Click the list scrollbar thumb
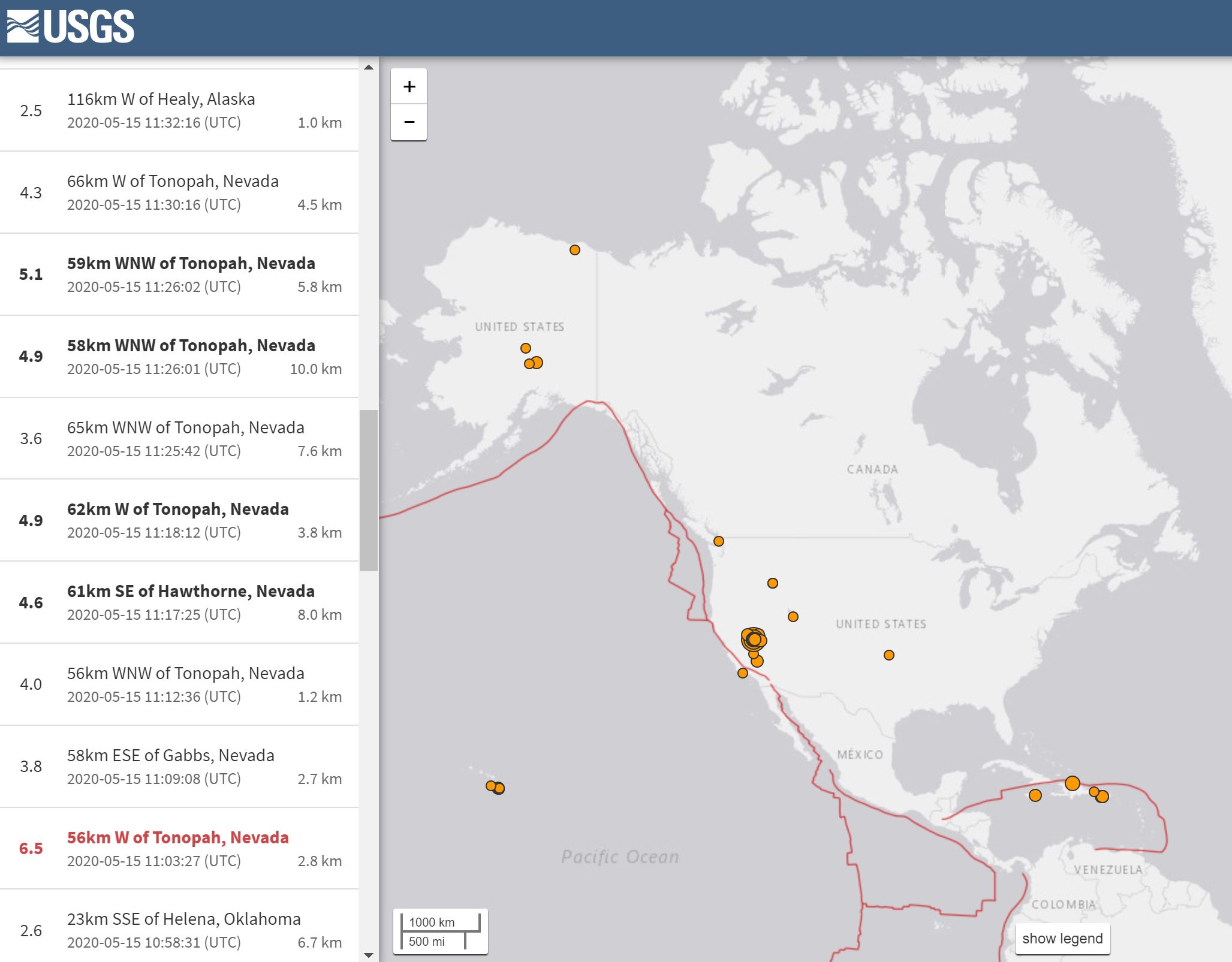The image size is (1232, 962). (368, 490)
